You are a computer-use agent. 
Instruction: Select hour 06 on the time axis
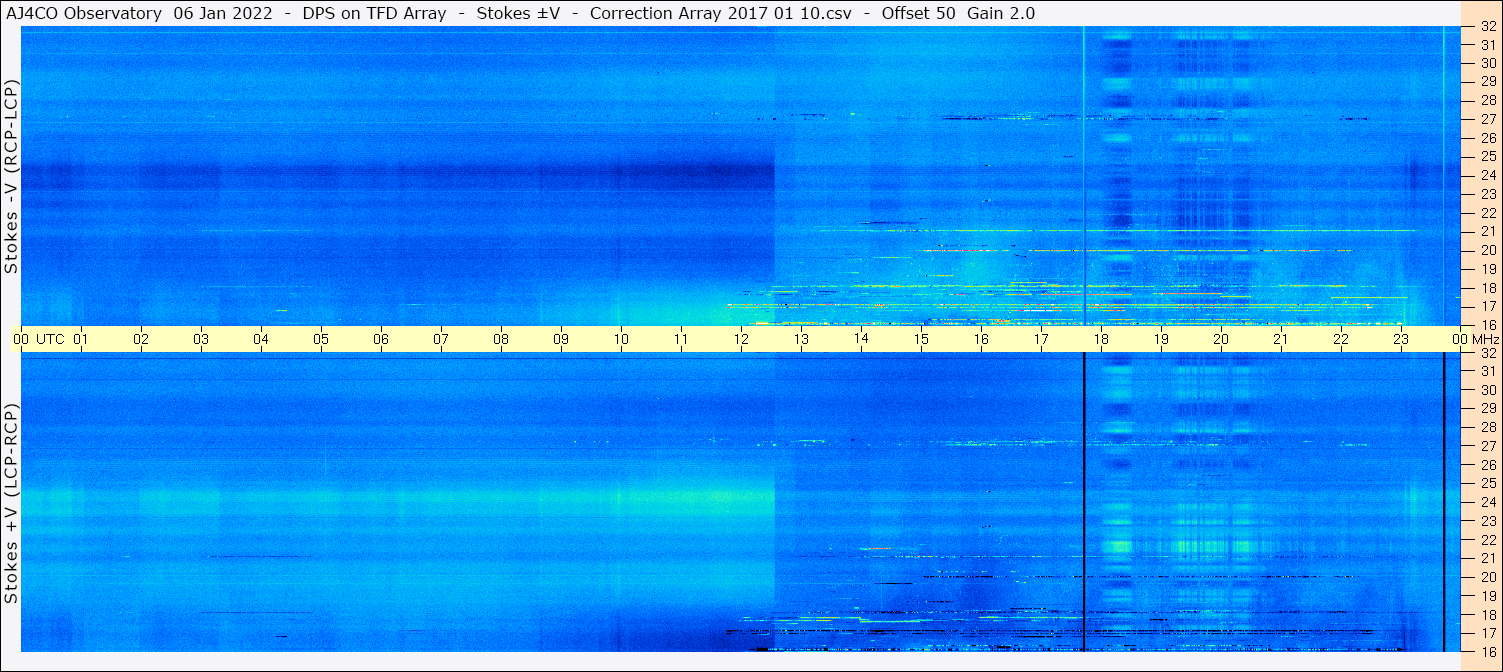pos(381,339)
